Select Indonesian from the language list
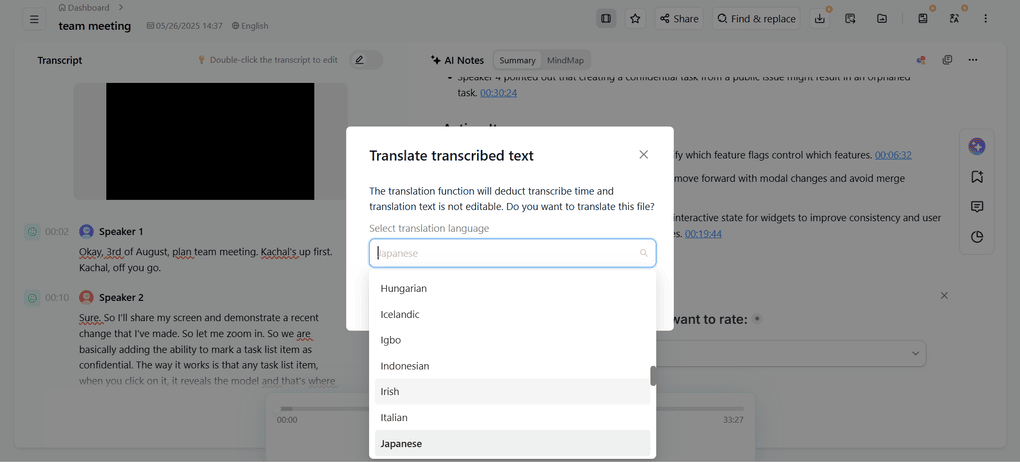The height and width of the screenshot is (462, 1020). [x=513, y=366]
